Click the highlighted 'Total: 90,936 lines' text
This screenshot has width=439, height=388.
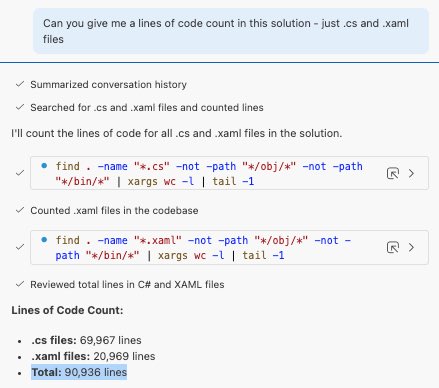[x=79, y=372]
